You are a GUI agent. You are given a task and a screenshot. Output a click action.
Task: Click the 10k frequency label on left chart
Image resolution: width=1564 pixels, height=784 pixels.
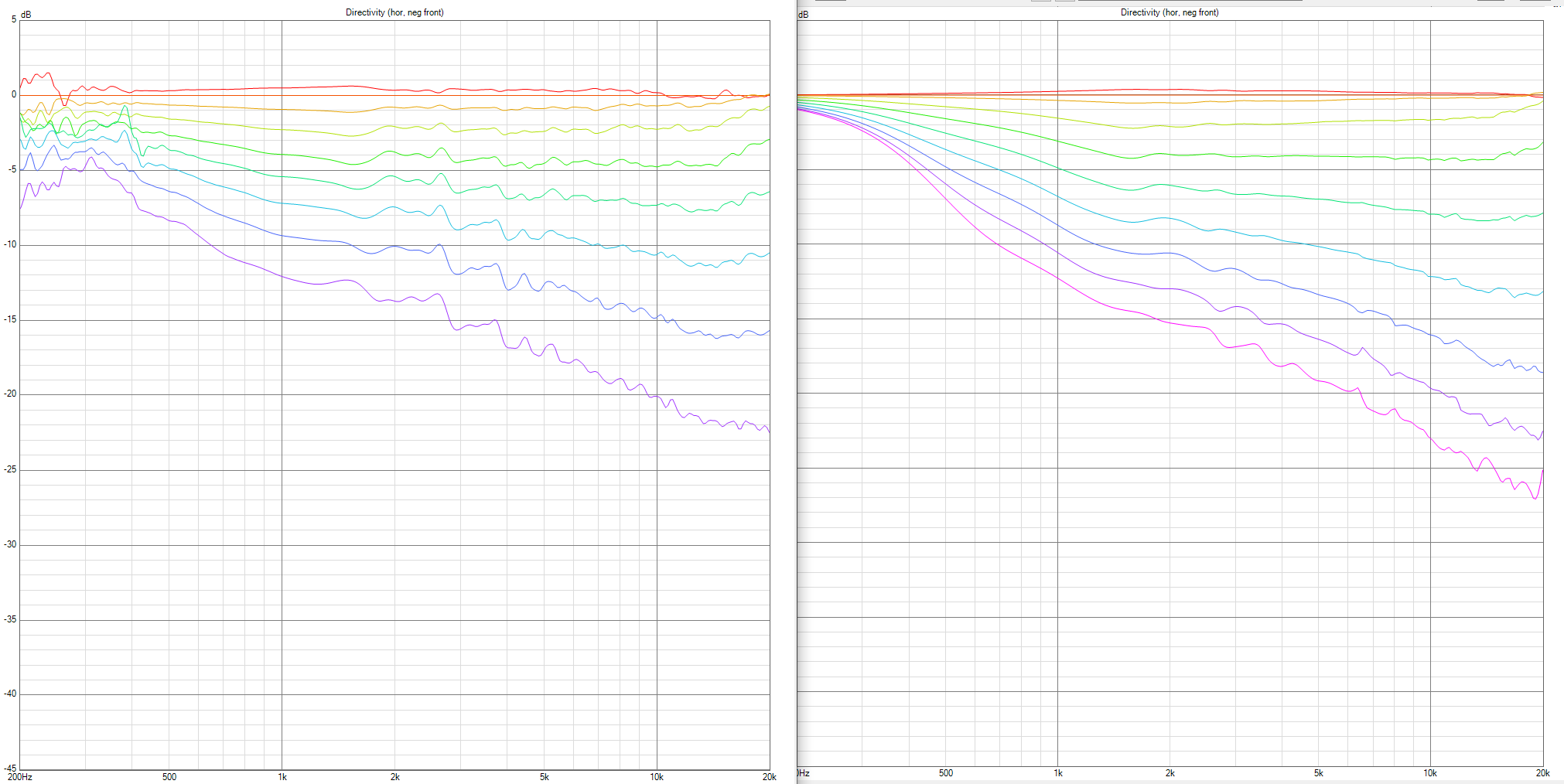click(x=657, y=777)
